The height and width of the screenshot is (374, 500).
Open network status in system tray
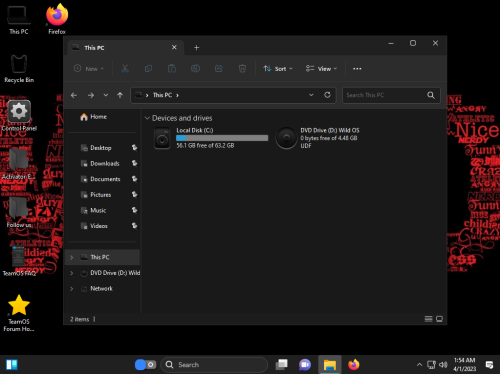point(431,365)
